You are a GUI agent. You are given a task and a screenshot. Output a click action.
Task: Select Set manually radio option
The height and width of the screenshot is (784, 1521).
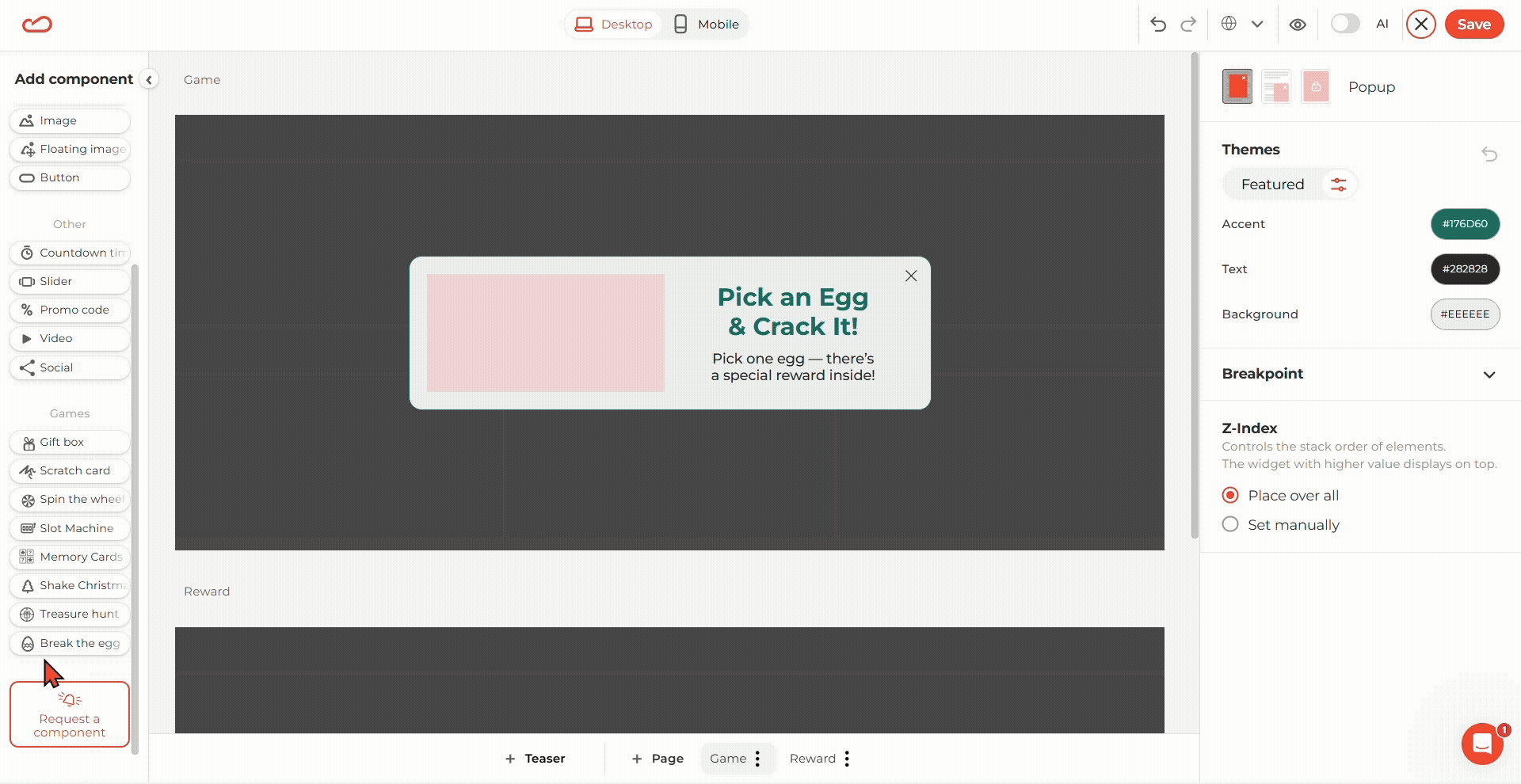click(x=1230, y=524)
